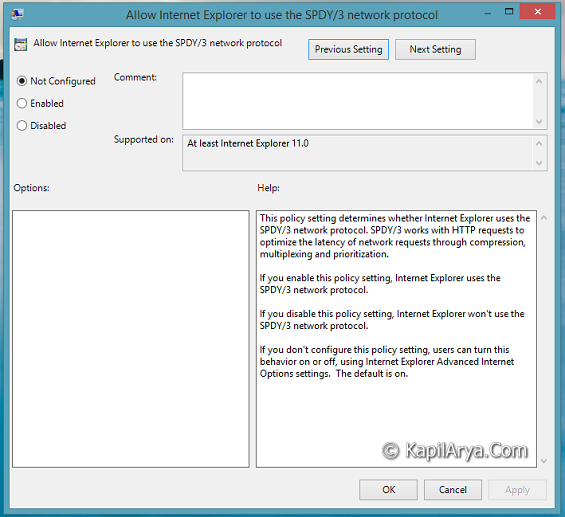Viewport: 565px width, 517px height.
Task: Click the Supported on scroll down arrow
Action: point(539,163)
